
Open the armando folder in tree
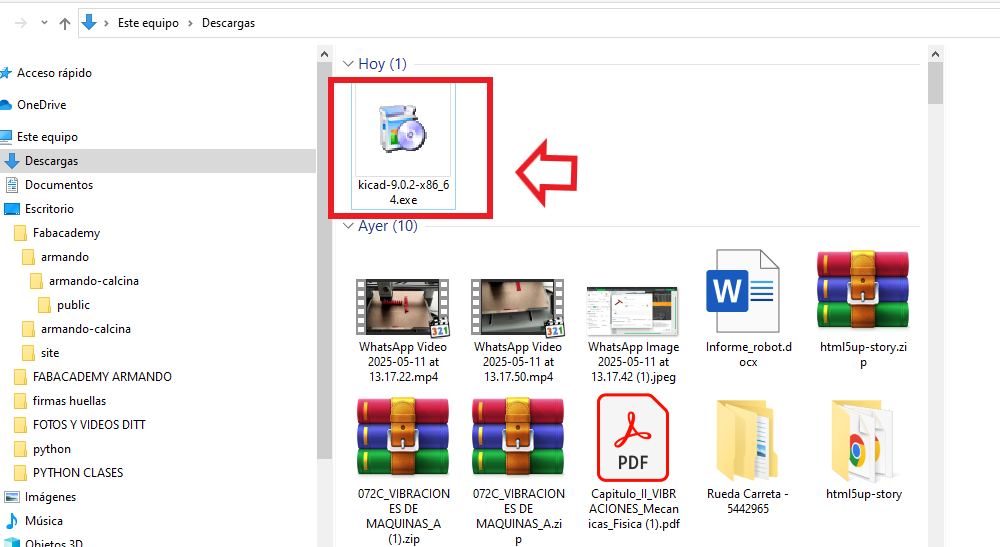[64, 257]
